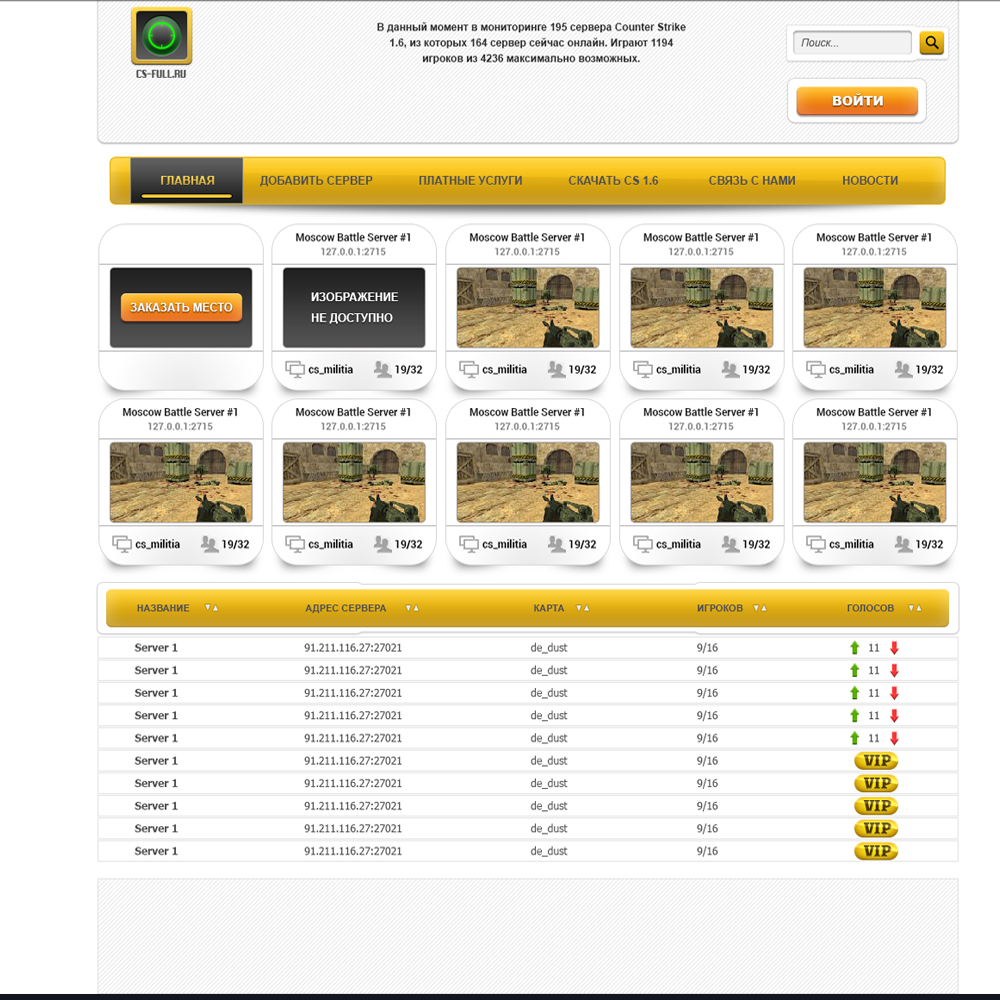Click the VIP badge in the last table row
Image resolution: width=1000 pixels, height=1000 pixels.
(876, 851)
